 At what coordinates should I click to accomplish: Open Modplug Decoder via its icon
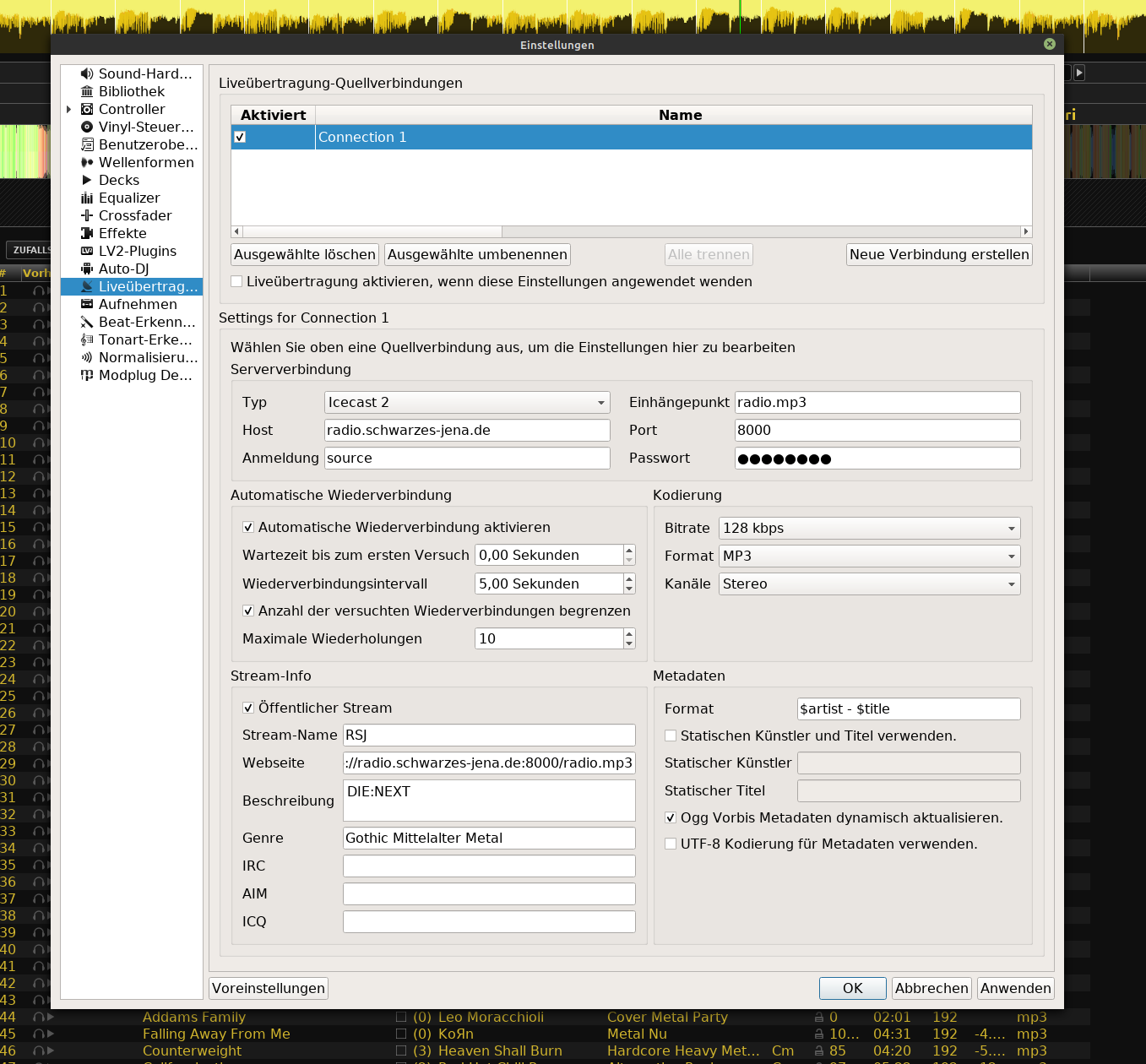87,375
